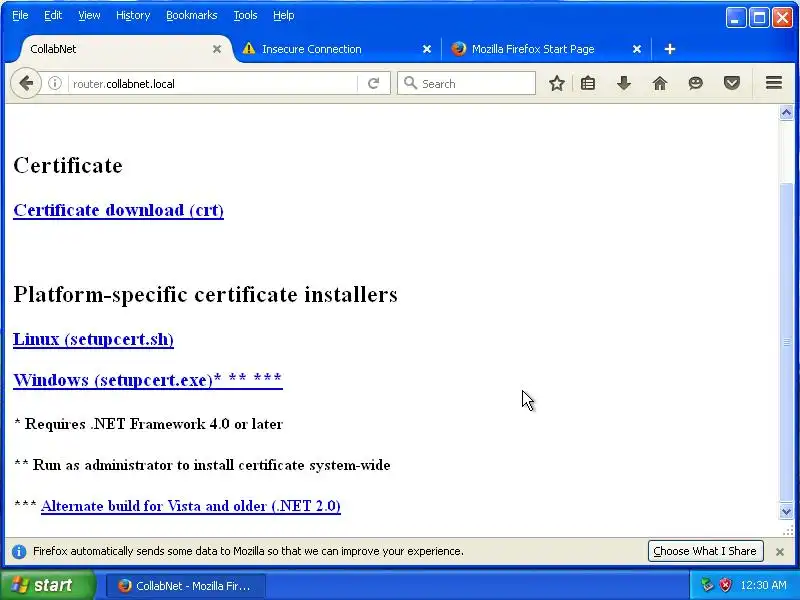This screenshot has width=800, height=600.
Task: Click Choose What I Share button
Action: pyautogui.click(x=705, y=551)
